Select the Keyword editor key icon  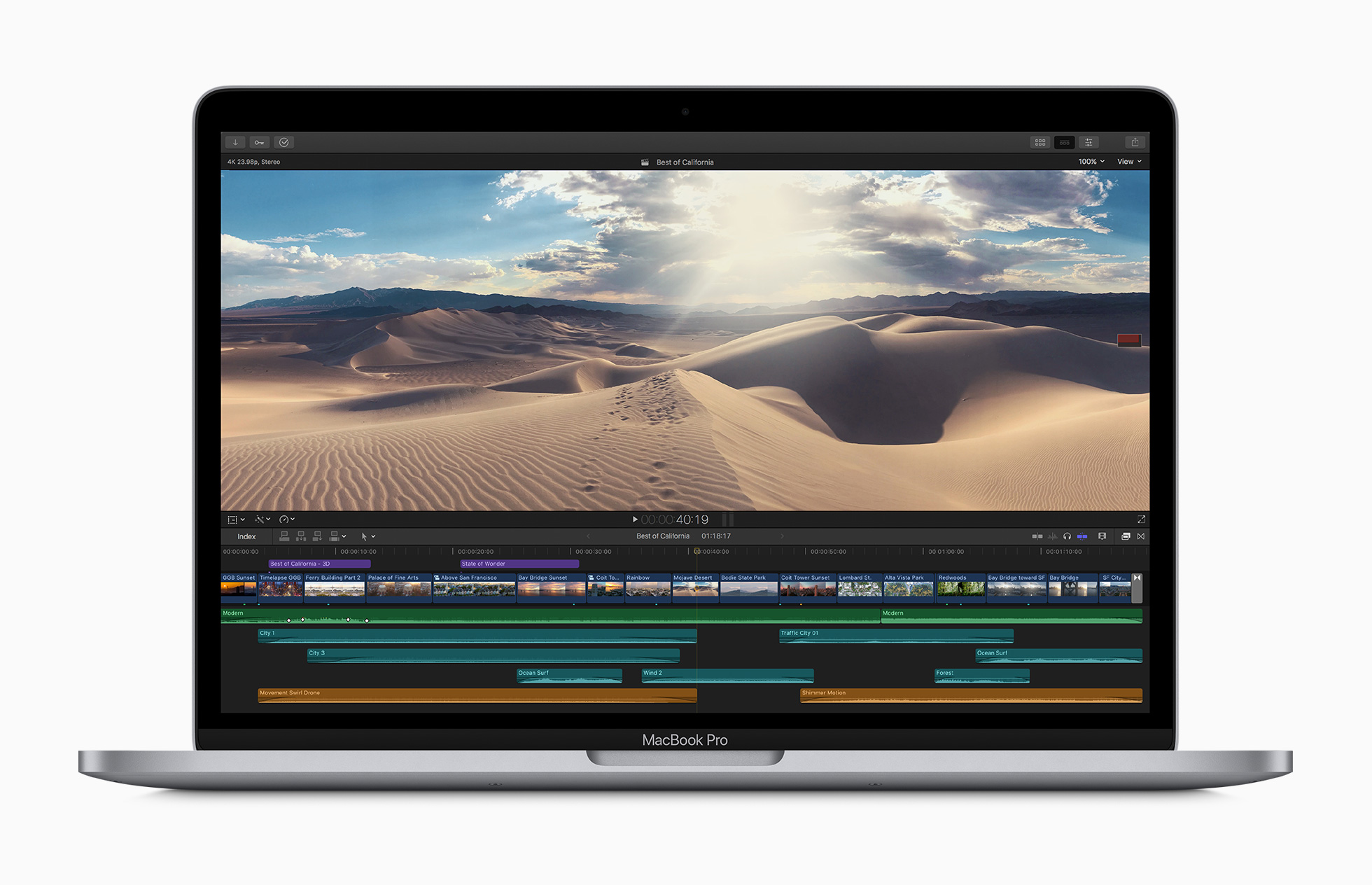[x=260, y=142]
